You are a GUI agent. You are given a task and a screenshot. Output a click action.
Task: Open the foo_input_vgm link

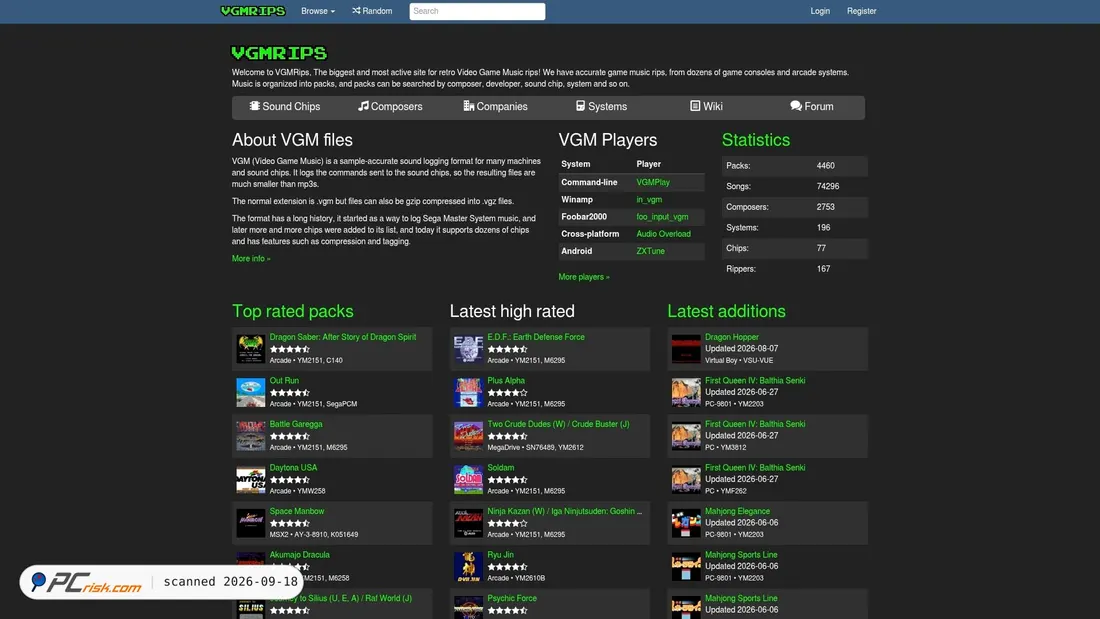(662, 217)
